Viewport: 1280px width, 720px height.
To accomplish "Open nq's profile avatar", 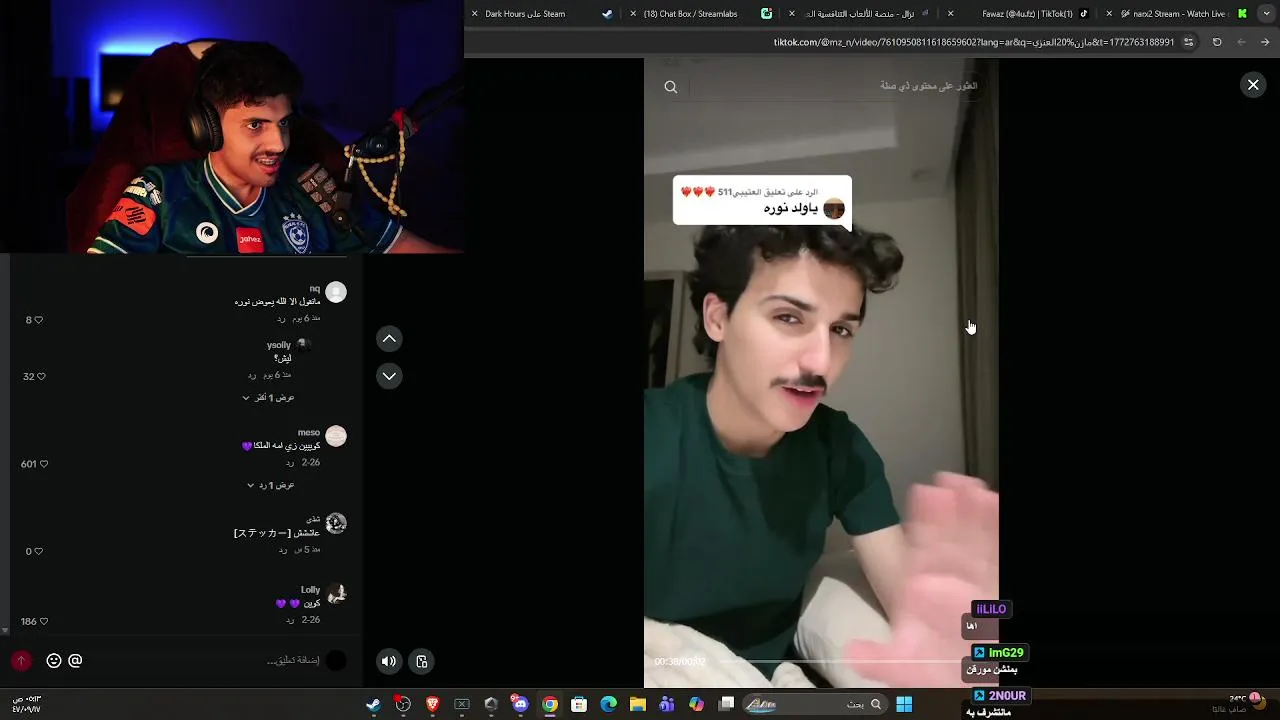I will [x=336, y=292].
